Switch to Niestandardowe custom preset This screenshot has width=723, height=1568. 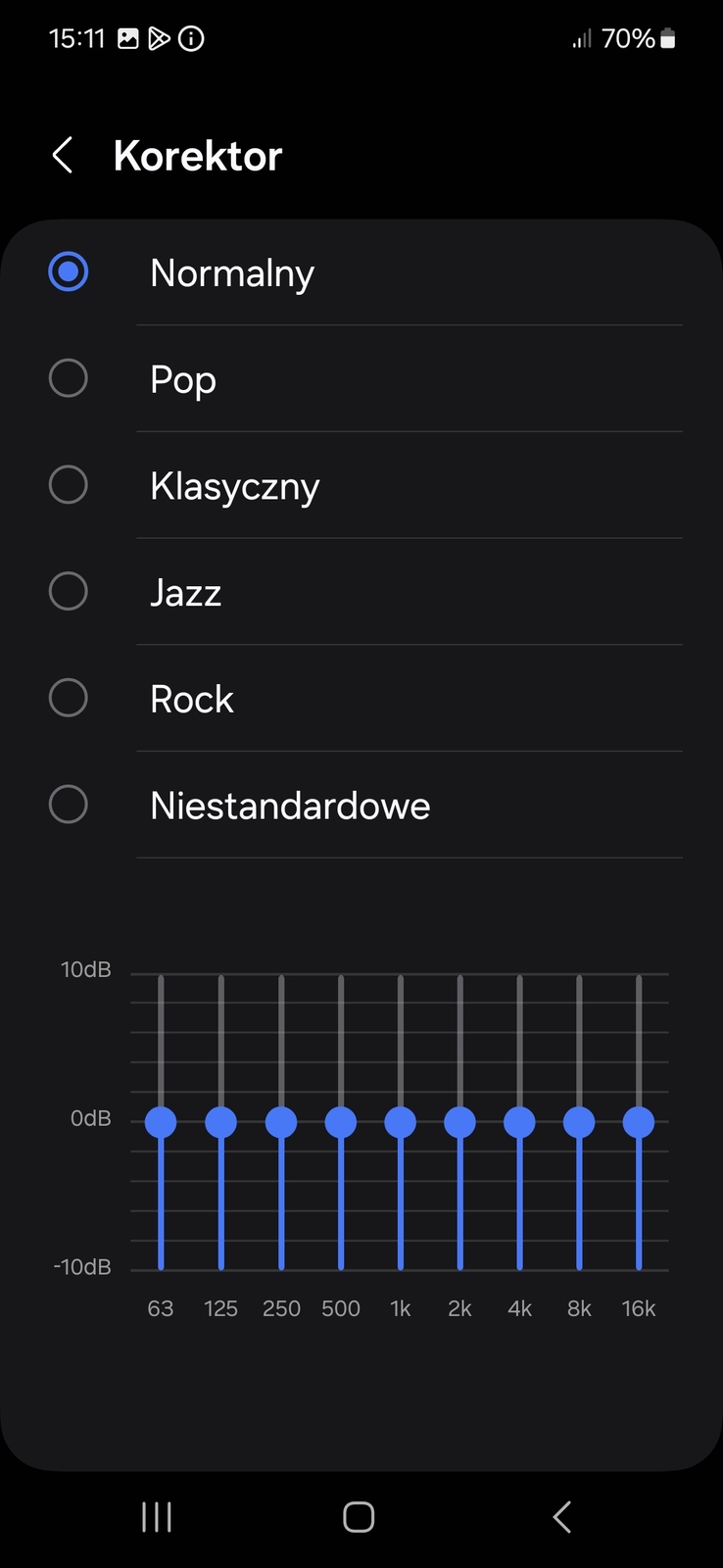(x=69, y=805)
